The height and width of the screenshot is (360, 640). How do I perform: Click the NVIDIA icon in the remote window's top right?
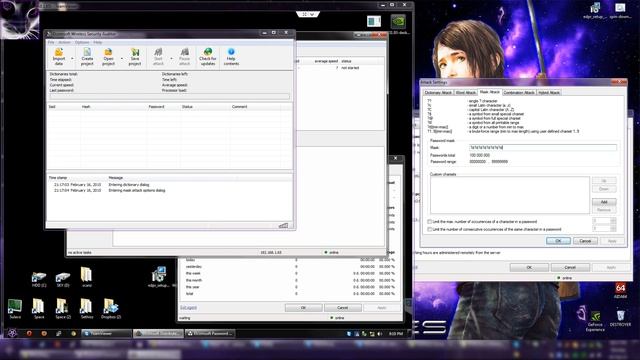(x=398, y=21)
